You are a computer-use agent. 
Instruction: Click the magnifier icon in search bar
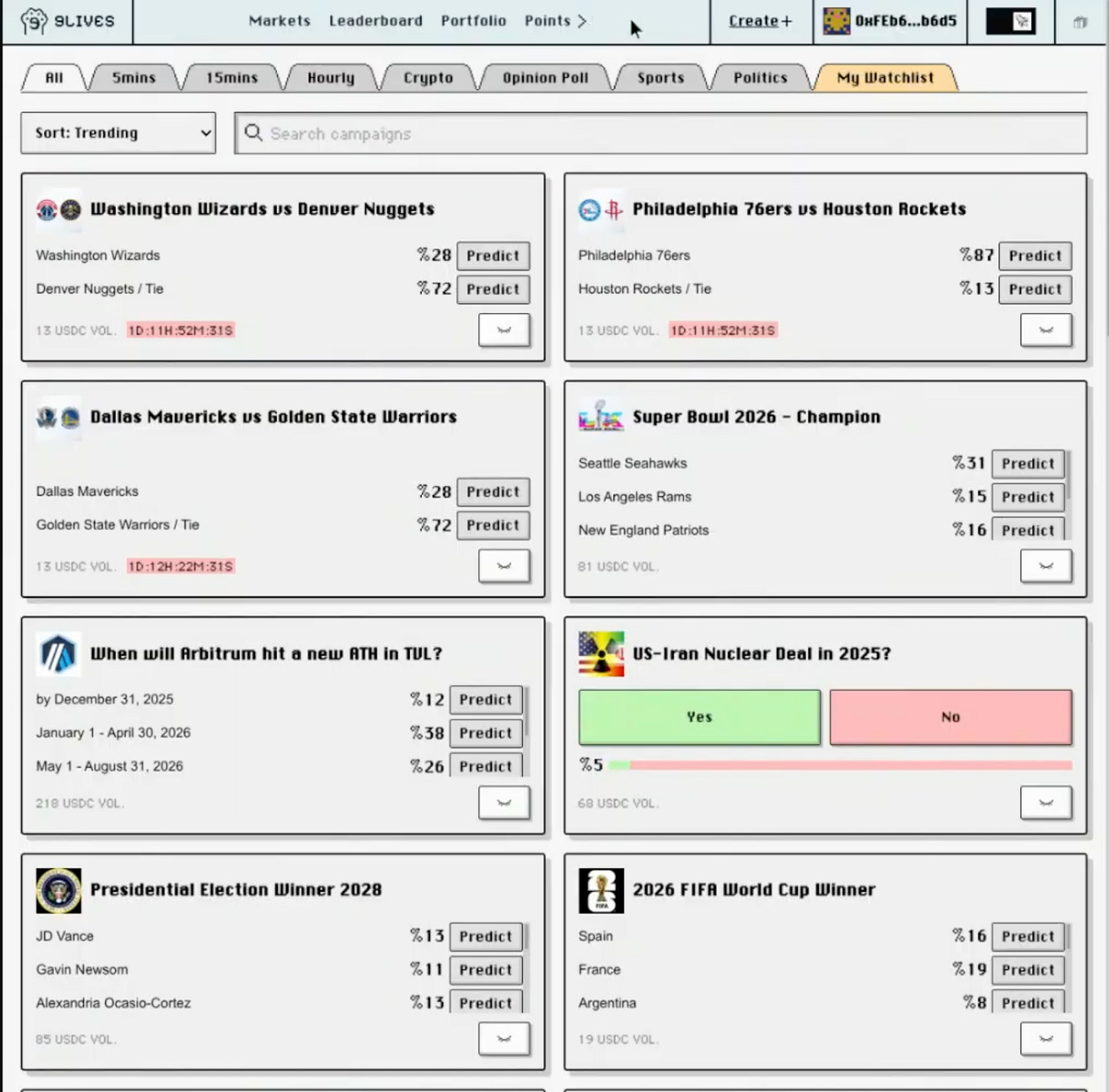254,133
